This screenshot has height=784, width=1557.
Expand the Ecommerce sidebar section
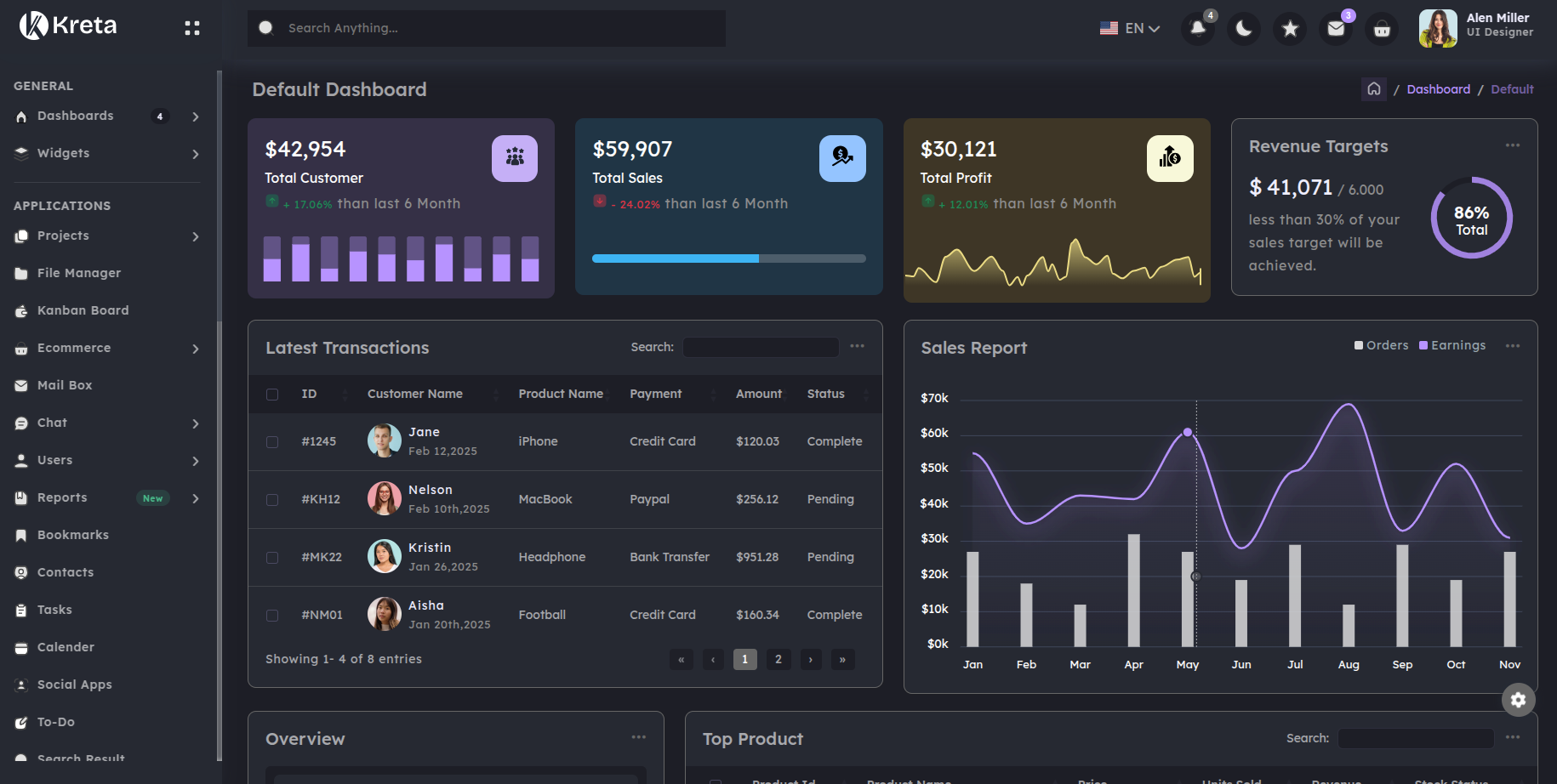click(75, 348)
